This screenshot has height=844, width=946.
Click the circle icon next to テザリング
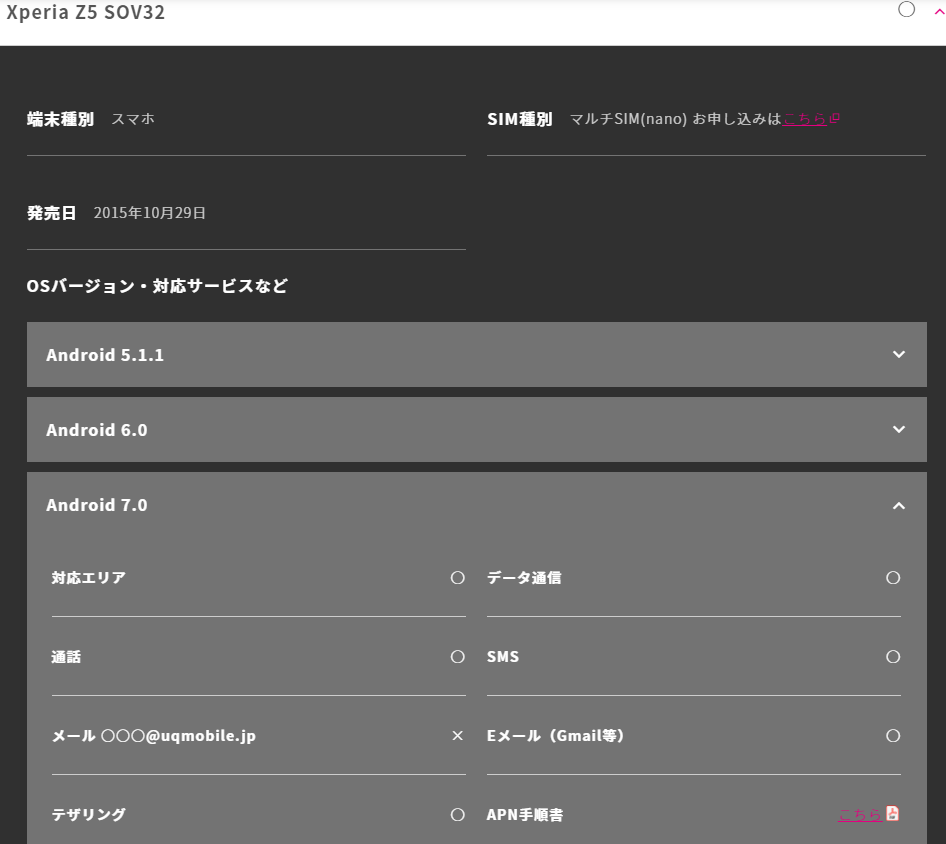point(458,815)
